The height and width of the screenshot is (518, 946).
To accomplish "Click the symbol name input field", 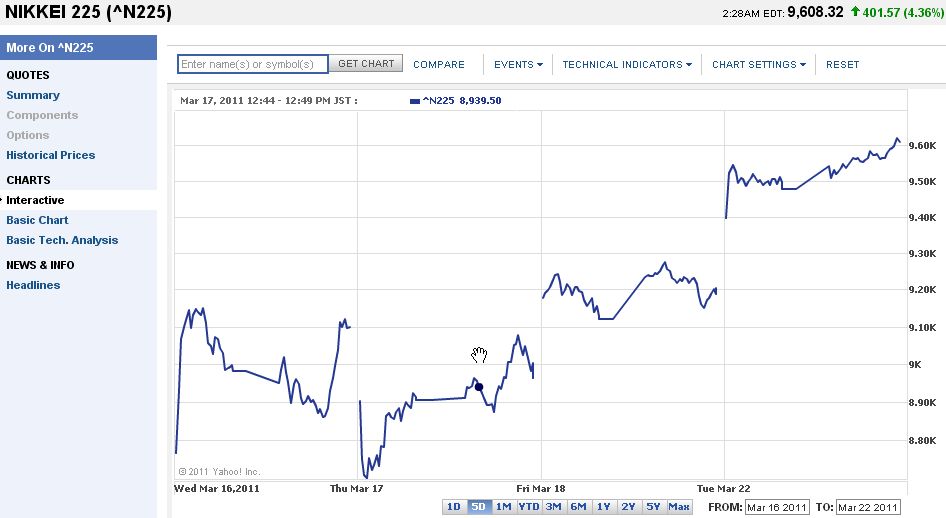I will (x=253, y=64).
